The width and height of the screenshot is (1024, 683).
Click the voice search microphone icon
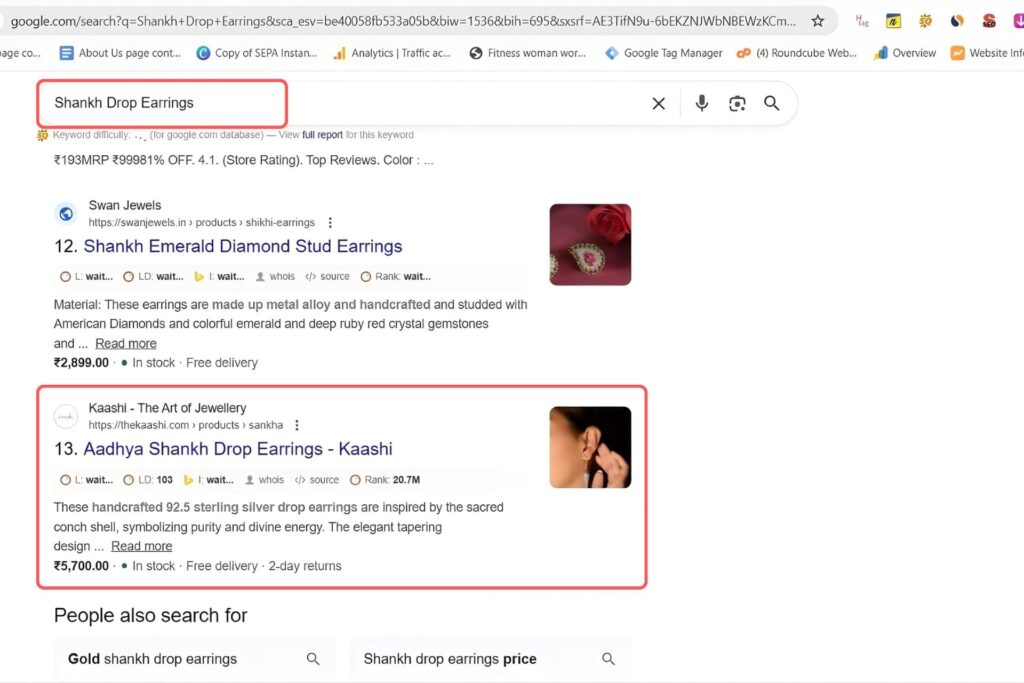(x=702, y=103)
